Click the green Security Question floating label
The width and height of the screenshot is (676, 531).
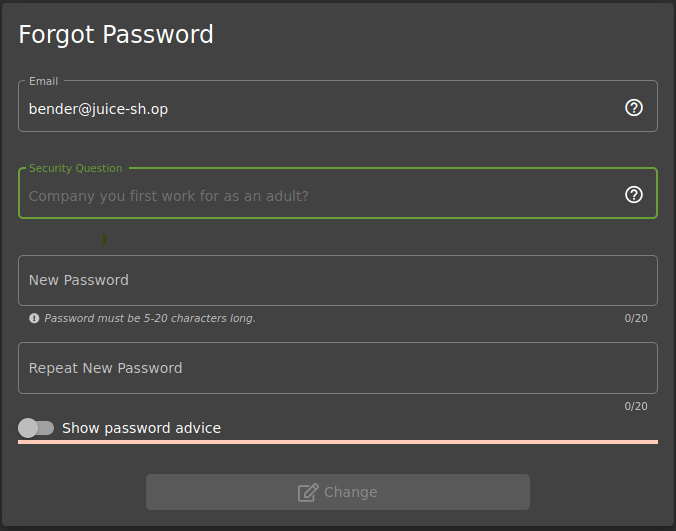pos(76,168)
